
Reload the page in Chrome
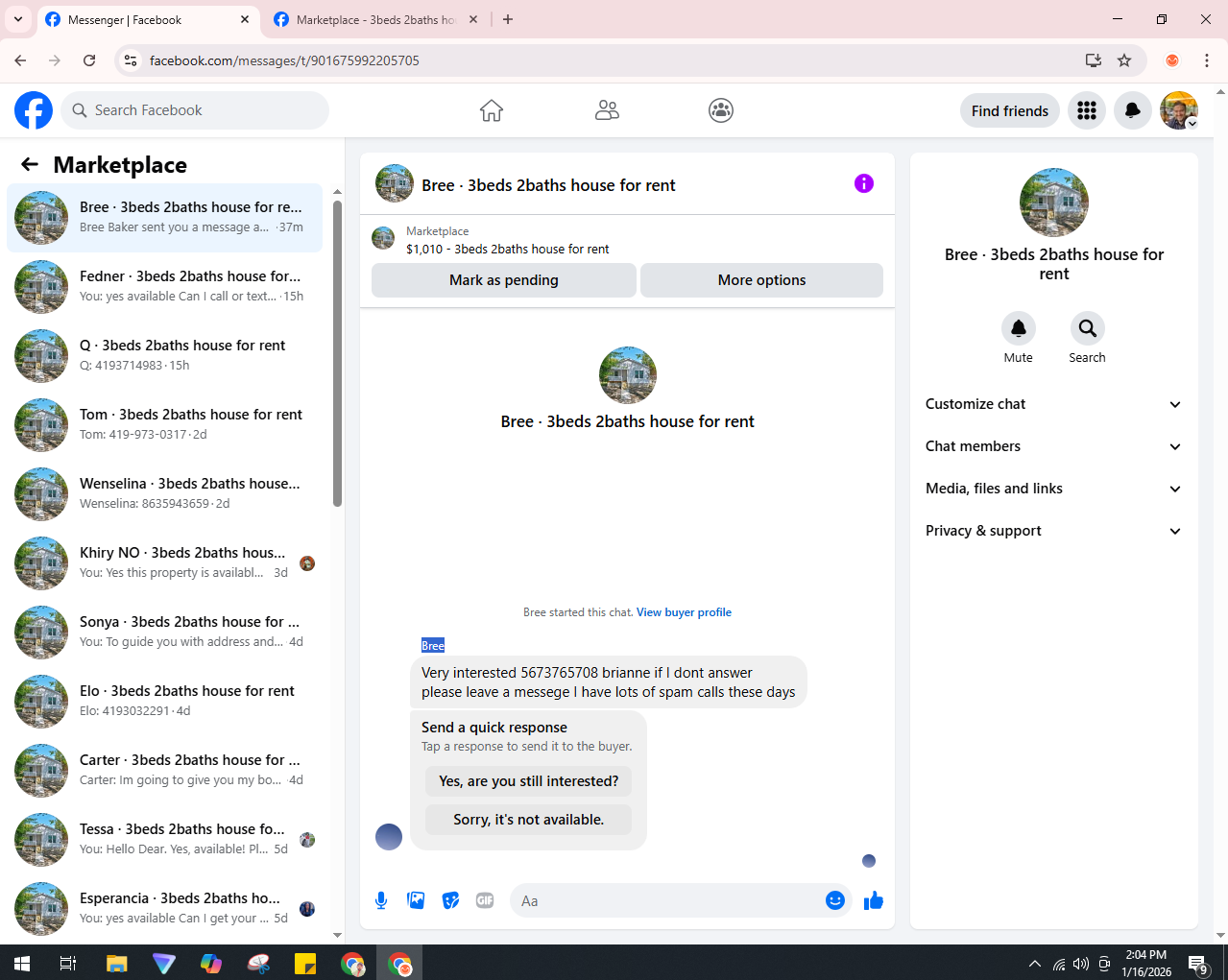pyautogui.click(x=89, y=60)
